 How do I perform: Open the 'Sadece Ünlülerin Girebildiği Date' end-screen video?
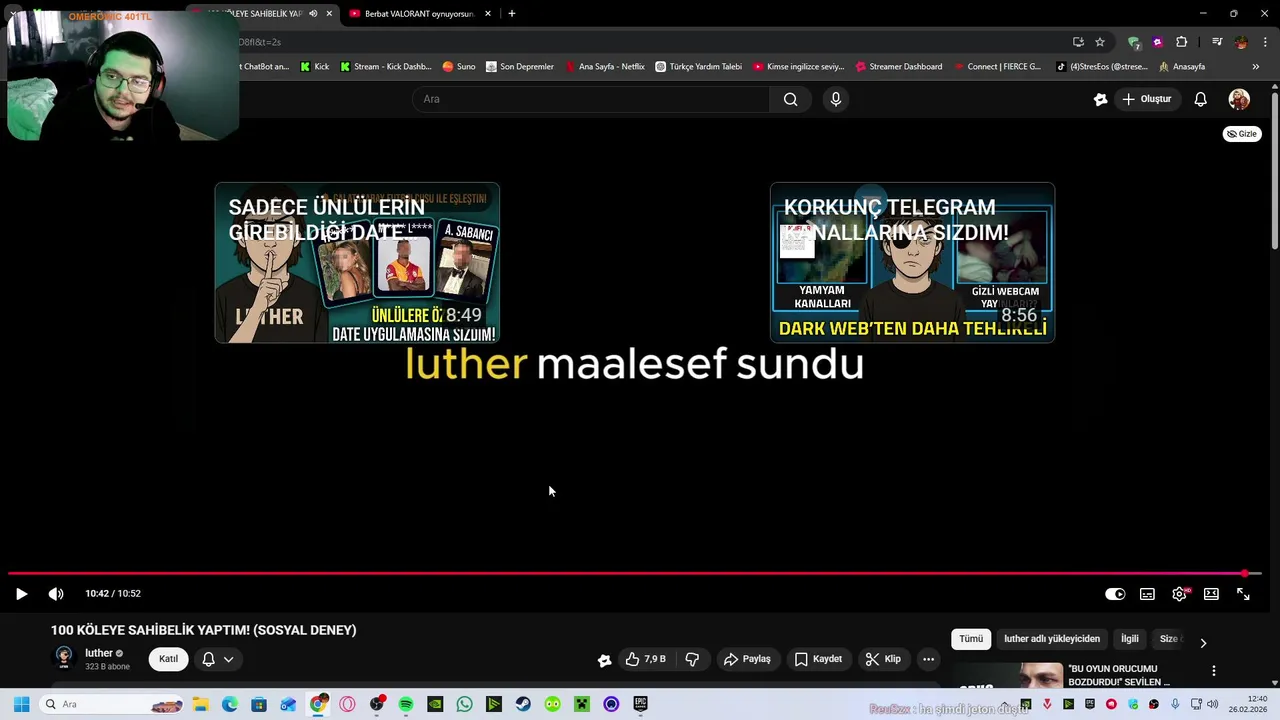tap(357, 263)
